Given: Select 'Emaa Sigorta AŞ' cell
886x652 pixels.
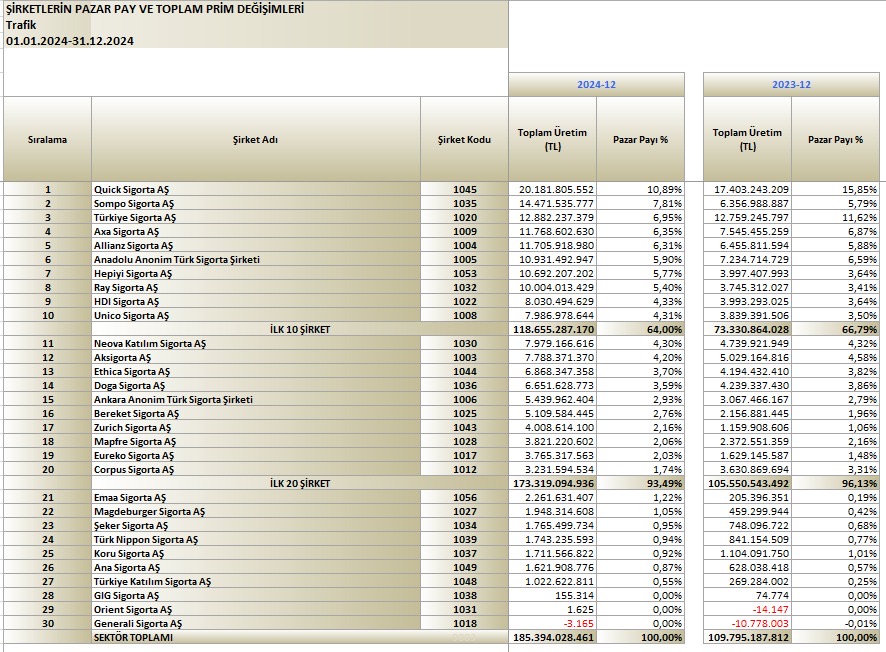Looking at the screenshot, I should (255, 497).
